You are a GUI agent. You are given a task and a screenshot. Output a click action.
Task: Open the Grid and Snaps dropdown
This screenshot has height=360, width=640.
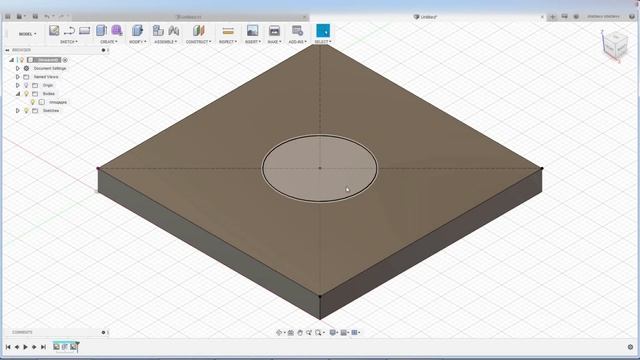click(345, 333)
